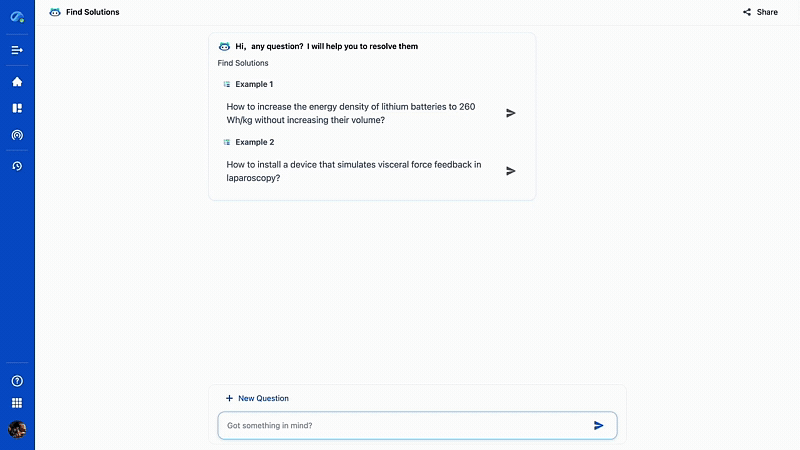
Task: Open the history icon in sidebar
Action: click(17, 166)
